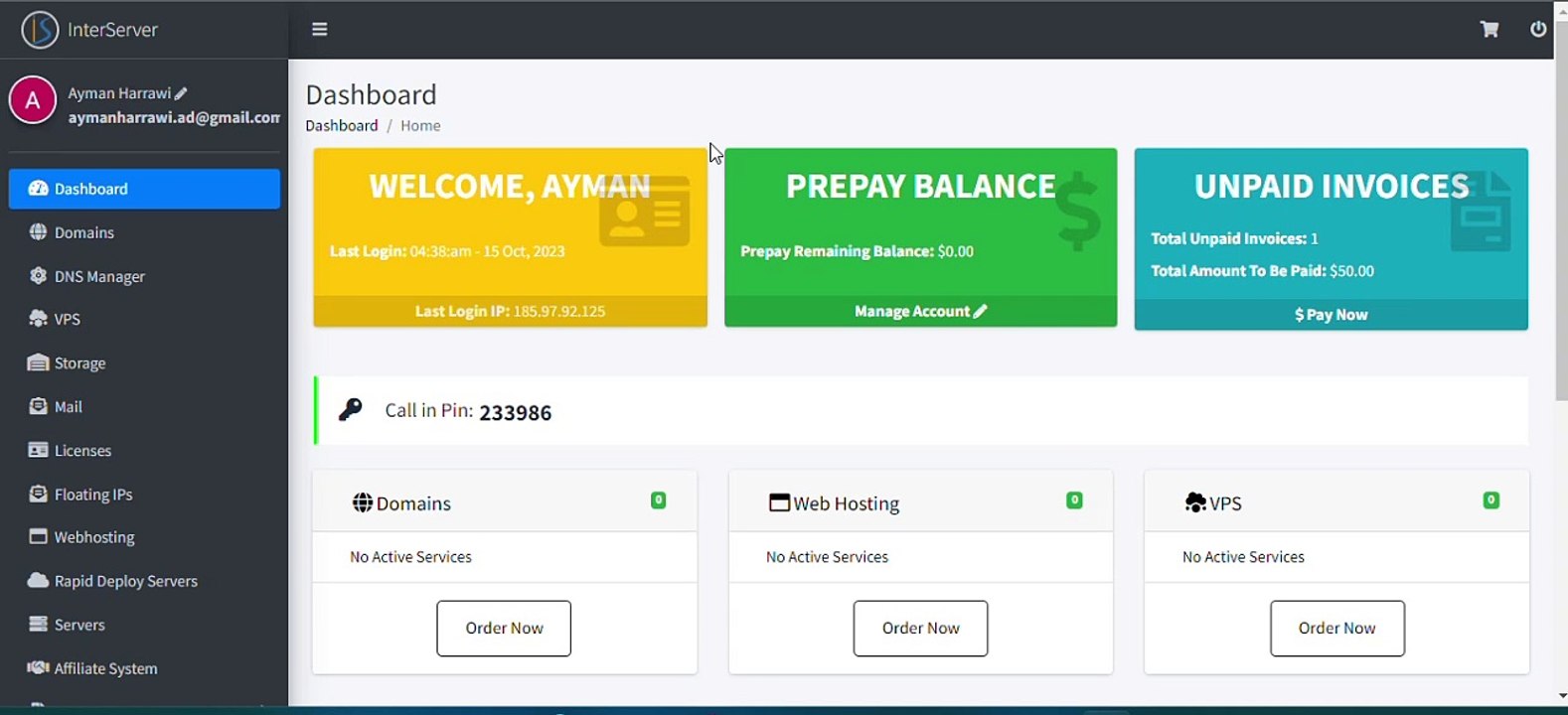
Task: Click the Last Login IP 185.97.92.125 text
Action: coord(510,311)
